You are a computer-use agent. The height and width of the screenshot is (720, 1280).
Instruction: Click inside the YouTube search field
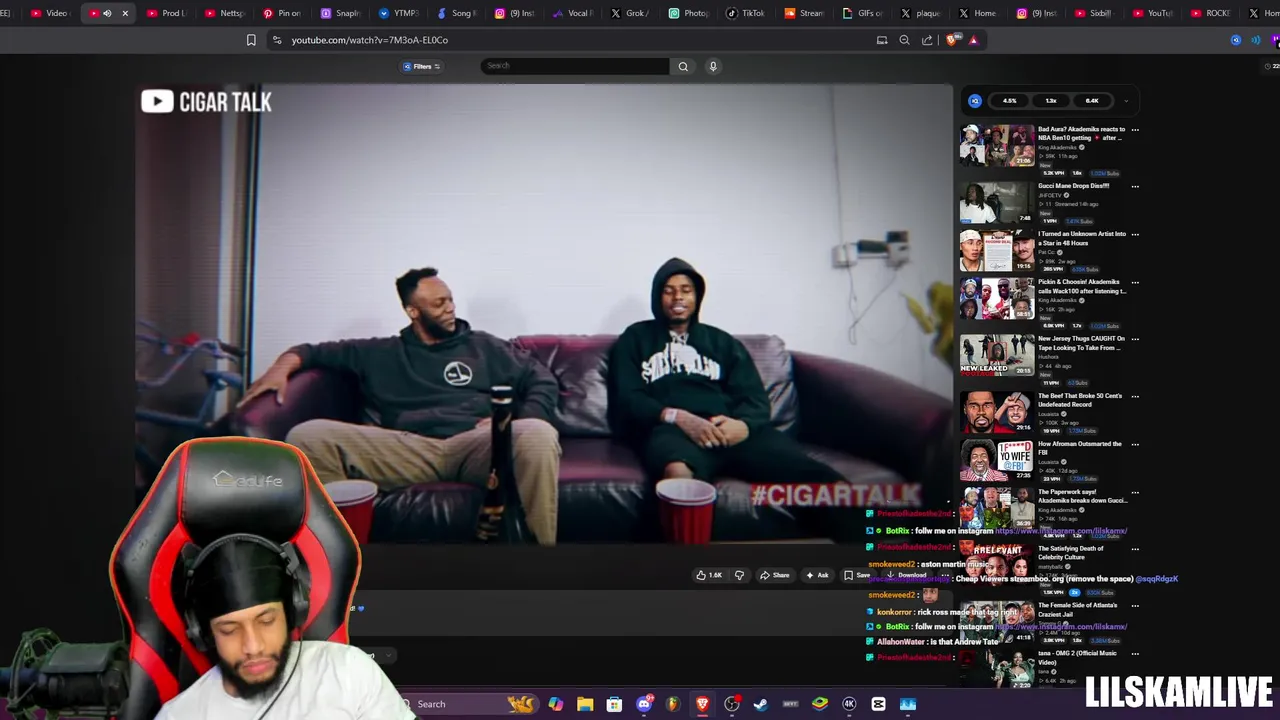[x=574, y=66]
